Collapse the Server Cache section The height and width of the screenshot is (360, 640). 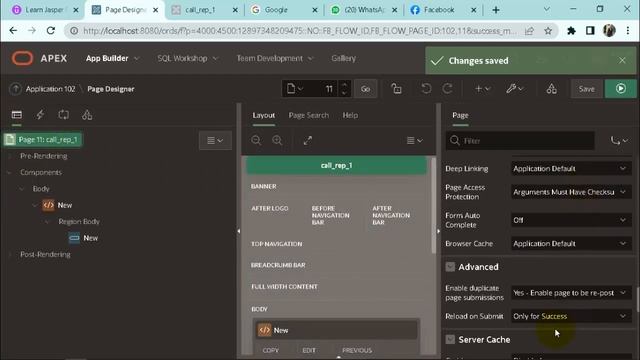450,340
